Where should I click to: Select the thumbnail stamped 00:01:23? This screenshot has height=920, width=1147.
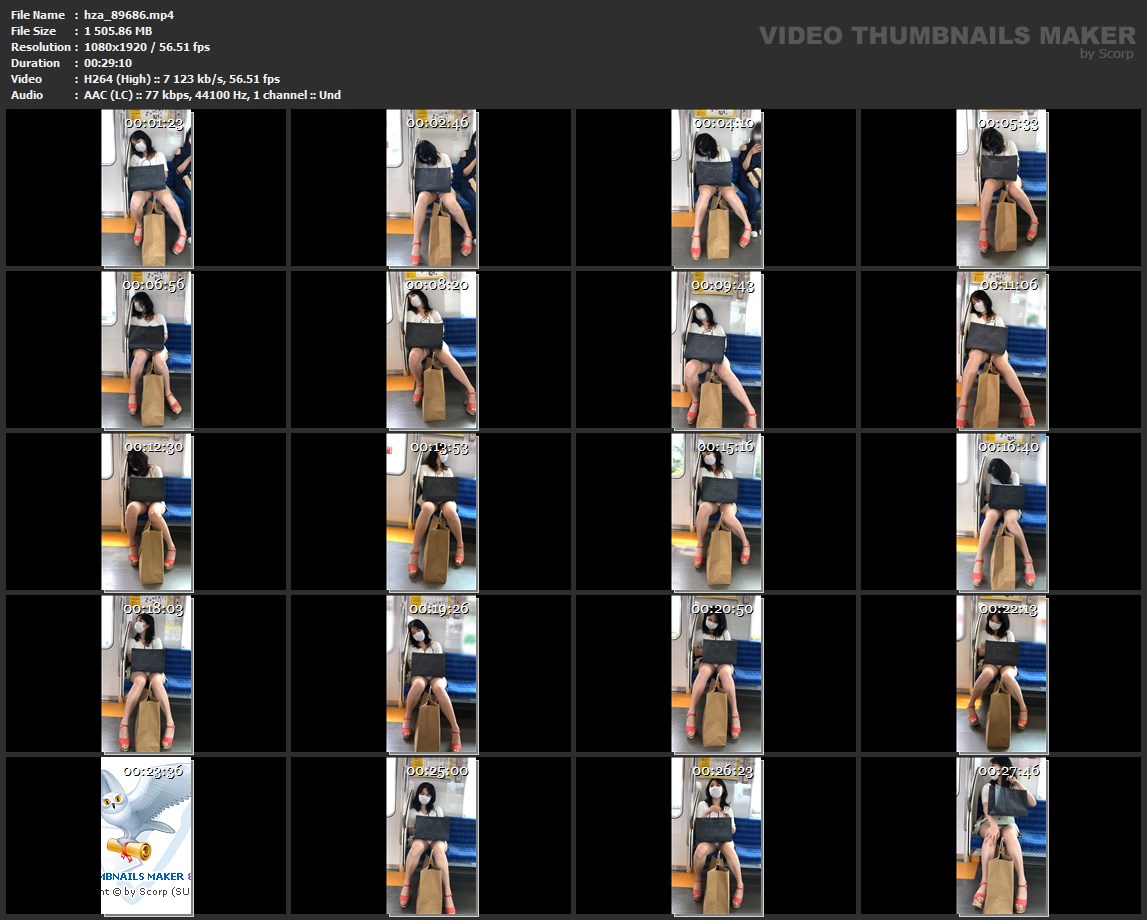pos(147,188)
